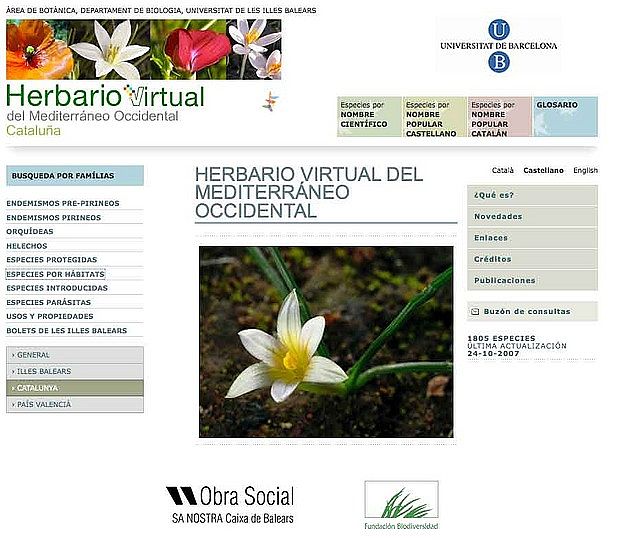
Task: Expand the País Valencià region item
Action: pyautogui.click(x=75, y=404)
